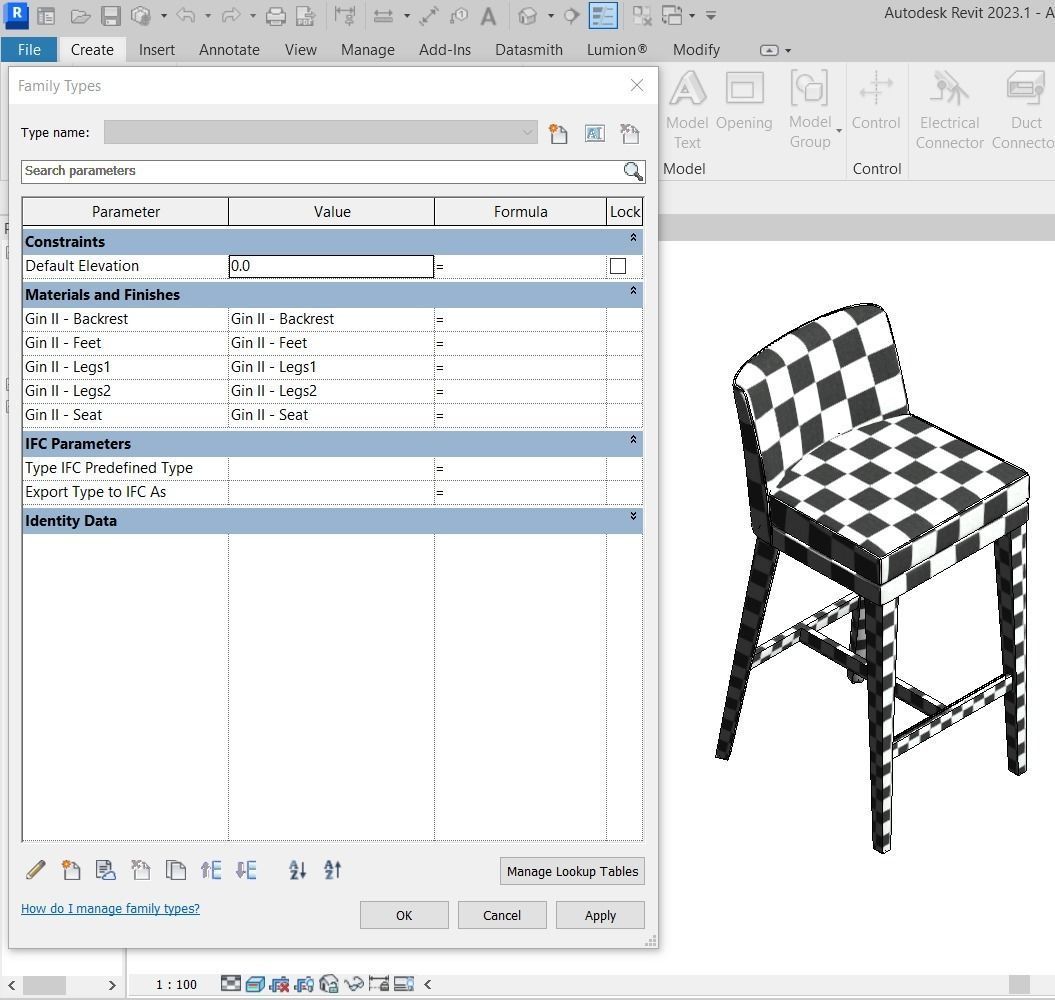The width and height of the screenshot is (1055, 1000).
Task: Open the Customize Quick Access Toolbar dropdown
Action: pyautogui.click(x=711, y=15)
